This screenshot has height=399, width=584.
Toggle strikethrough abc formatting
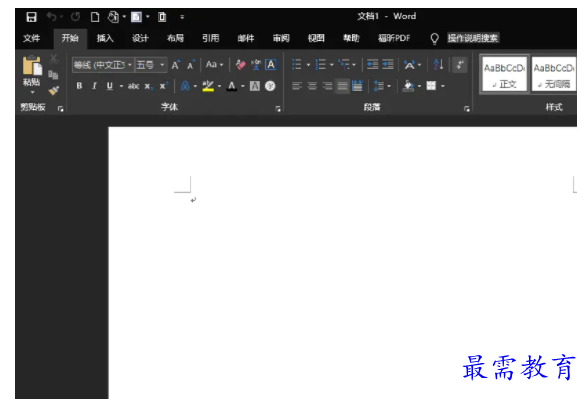(133, 86)
